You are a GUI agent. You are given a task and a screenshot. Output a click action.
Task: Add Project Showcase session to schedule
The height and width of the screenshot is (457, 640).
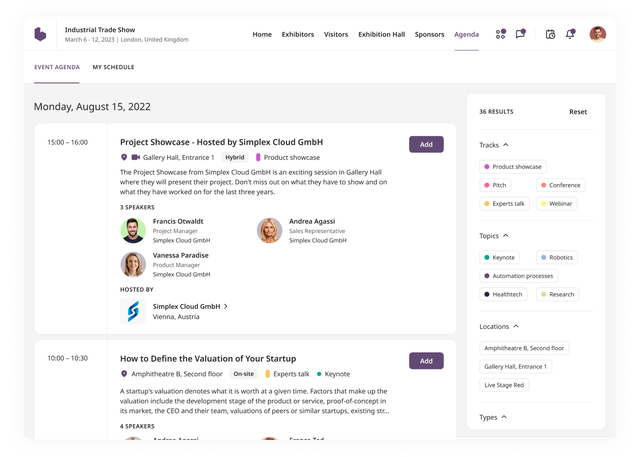[426, 144]
